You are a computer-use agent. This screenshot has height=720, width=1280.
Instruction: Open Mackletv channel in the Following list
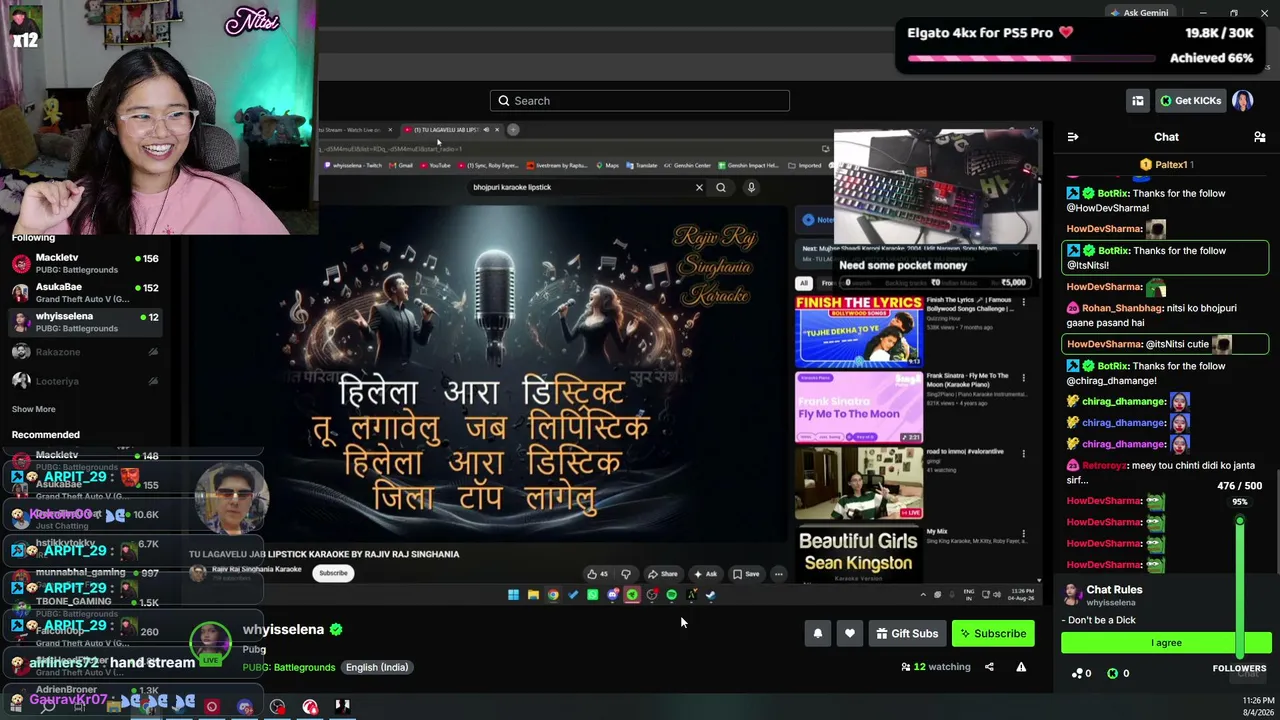point(85,264)
